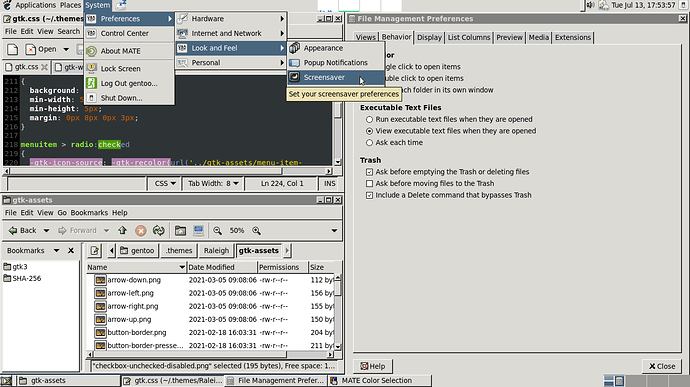This screenshot has height=387, width=690.
Task: Expand the Back history dropdown arrow
Action: (46, 231)
